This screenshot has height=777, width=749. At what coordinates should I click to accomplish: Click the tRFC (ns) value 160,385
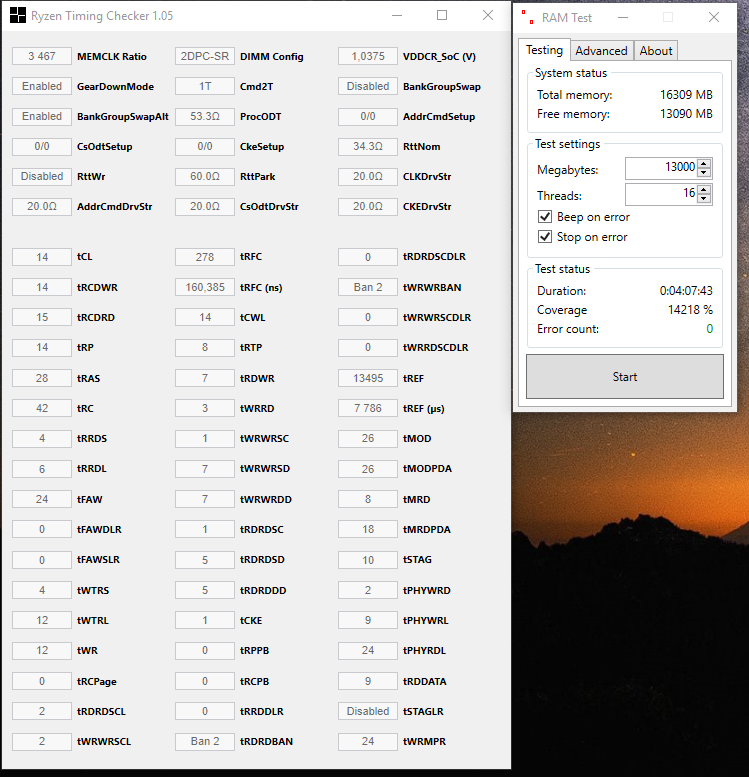pyautogui.click(x=205, y=287)
